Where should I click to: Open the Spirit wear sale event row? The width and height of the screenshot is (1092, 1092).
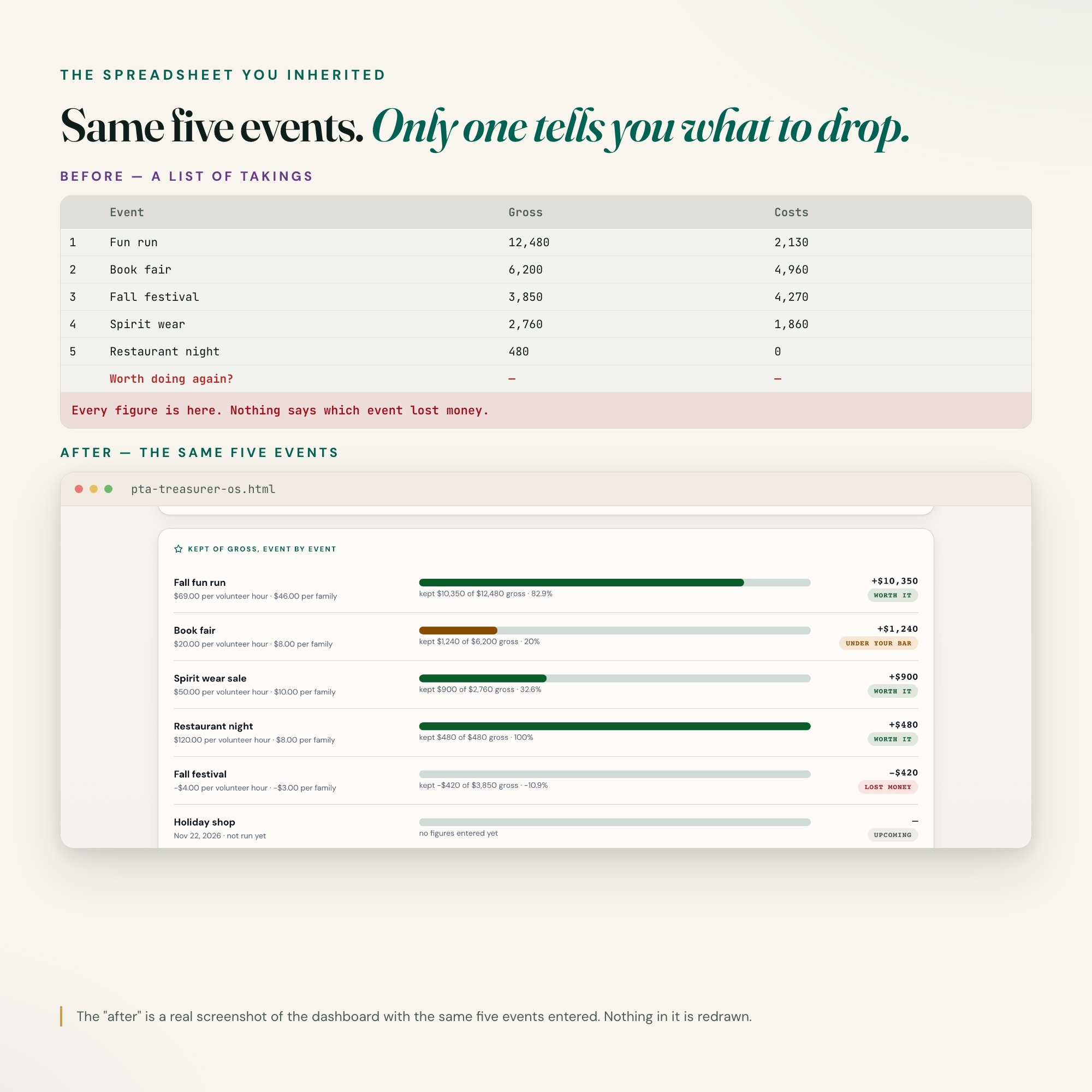click(x=545, y=685)
